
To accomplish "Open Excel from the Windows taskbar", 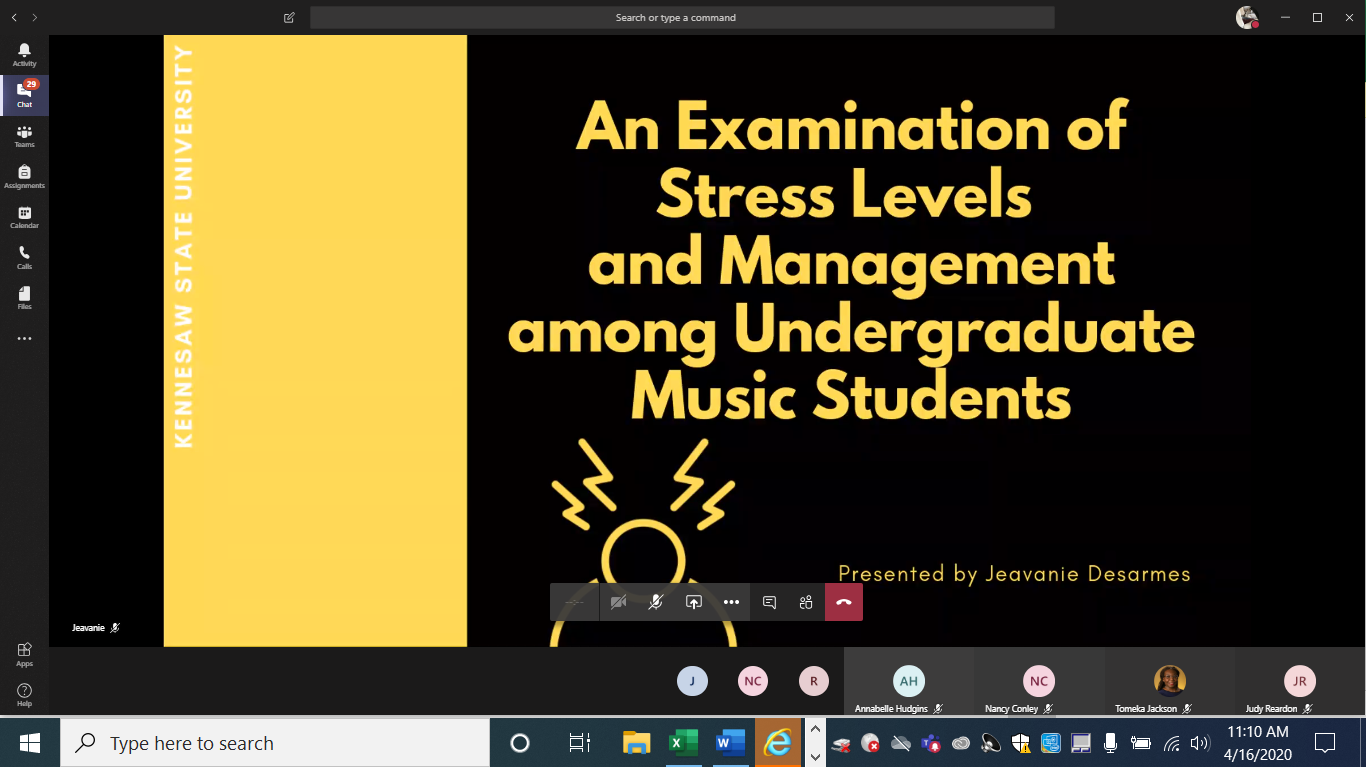I will coord(683,743).
